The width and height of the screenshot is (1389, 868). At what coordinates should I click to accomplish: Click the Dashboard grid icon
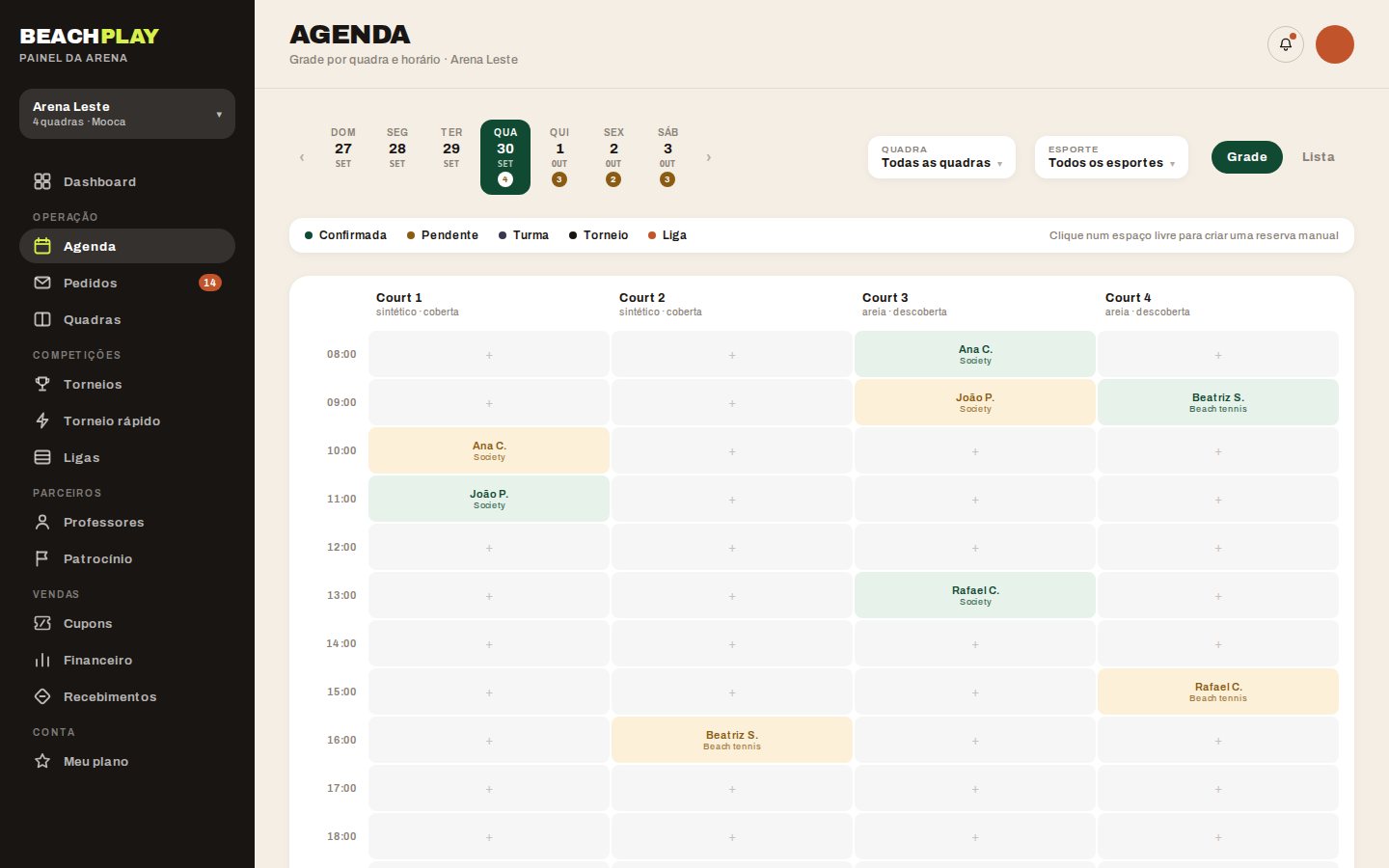coord(42,181)
